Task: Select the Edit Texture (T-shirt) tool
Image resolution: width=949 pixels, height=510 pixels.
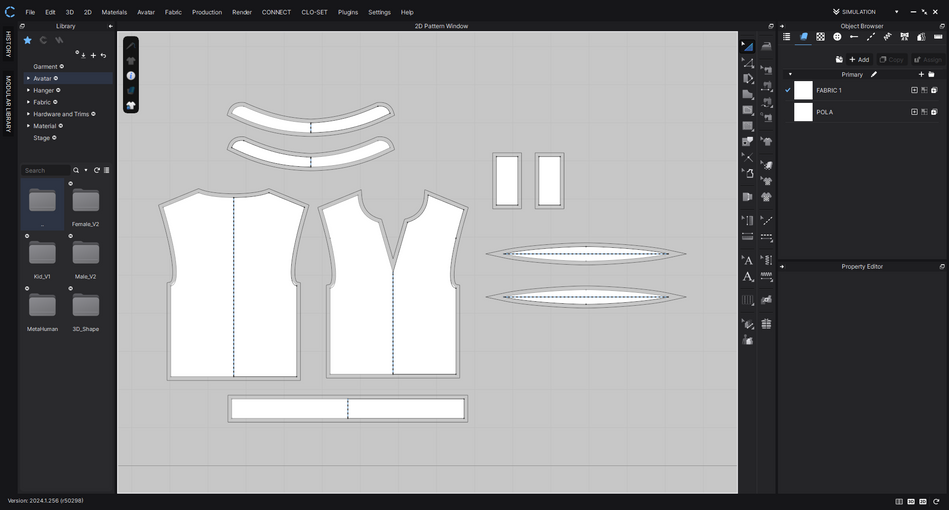Action: (x=767, y=142)
